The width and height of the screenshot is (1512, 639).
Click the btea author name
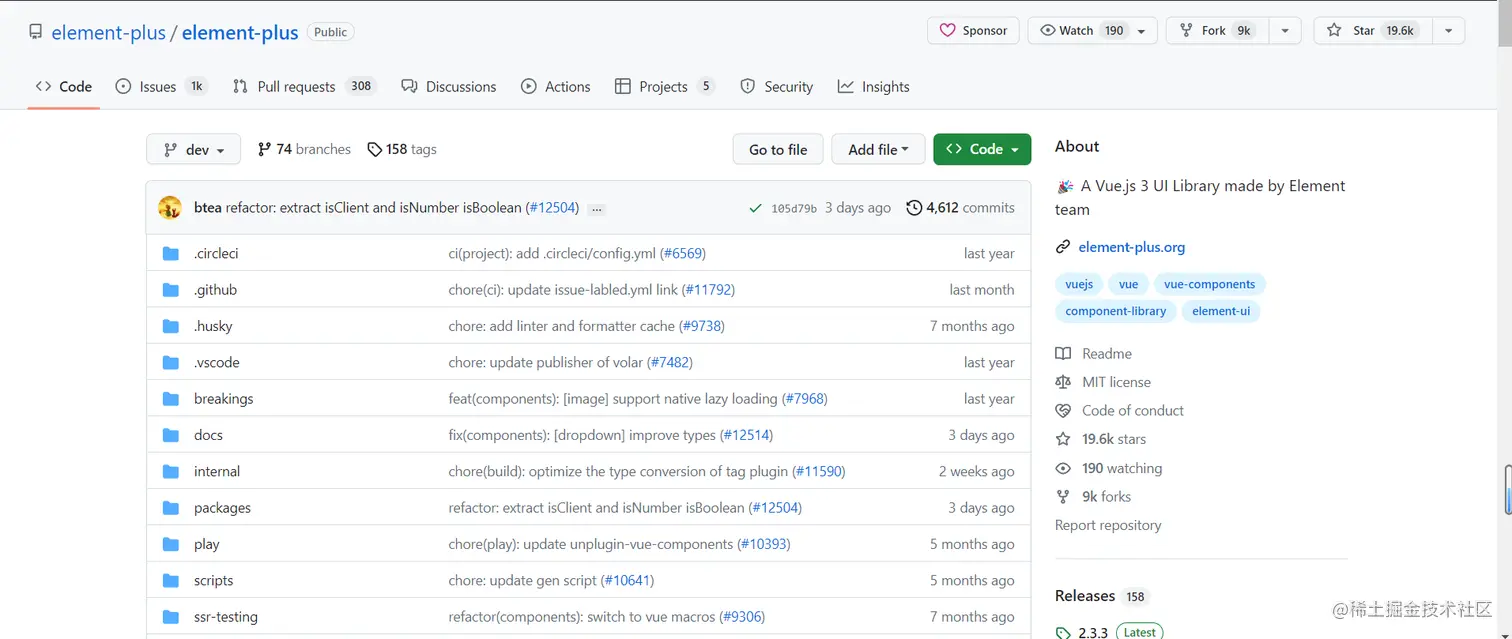click(208, 208)
